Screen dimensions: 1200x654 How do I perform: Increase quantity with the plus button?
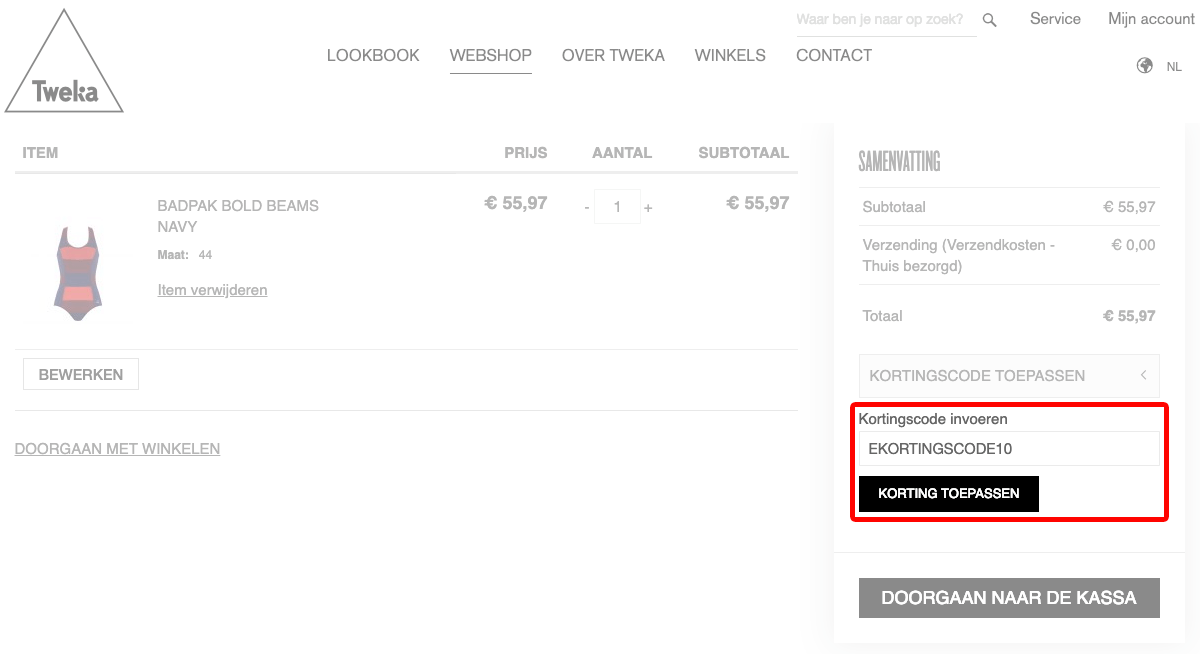point(648,208)
